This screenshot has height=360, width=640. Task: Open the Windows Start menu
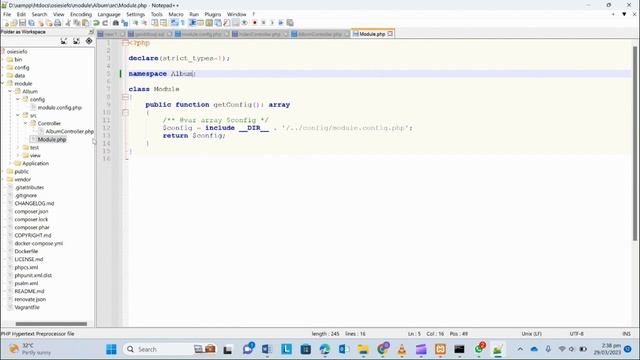tap(111, 349)
